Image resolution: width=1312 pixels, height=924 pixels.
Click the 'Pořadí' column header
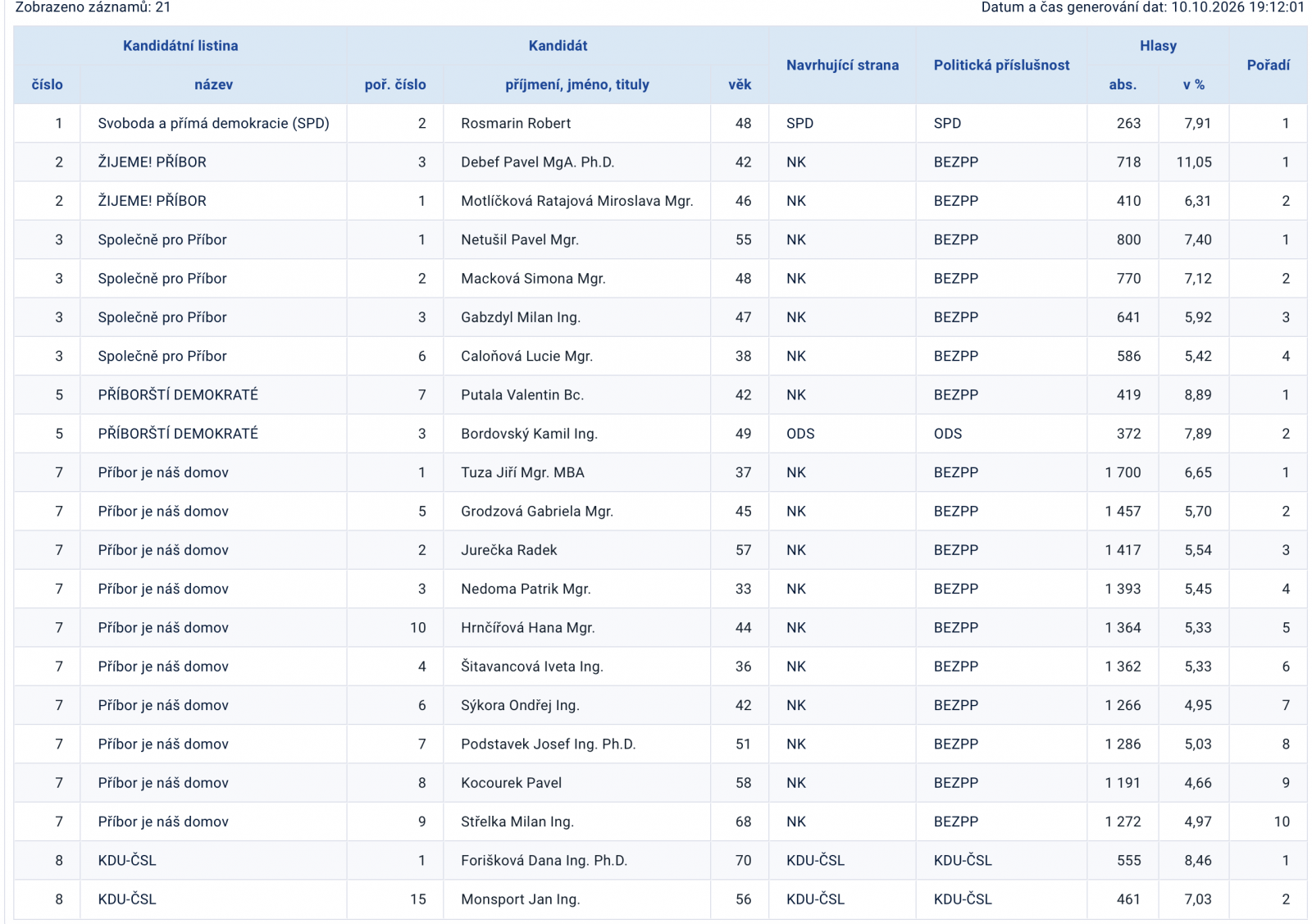tap(1268, 65)
